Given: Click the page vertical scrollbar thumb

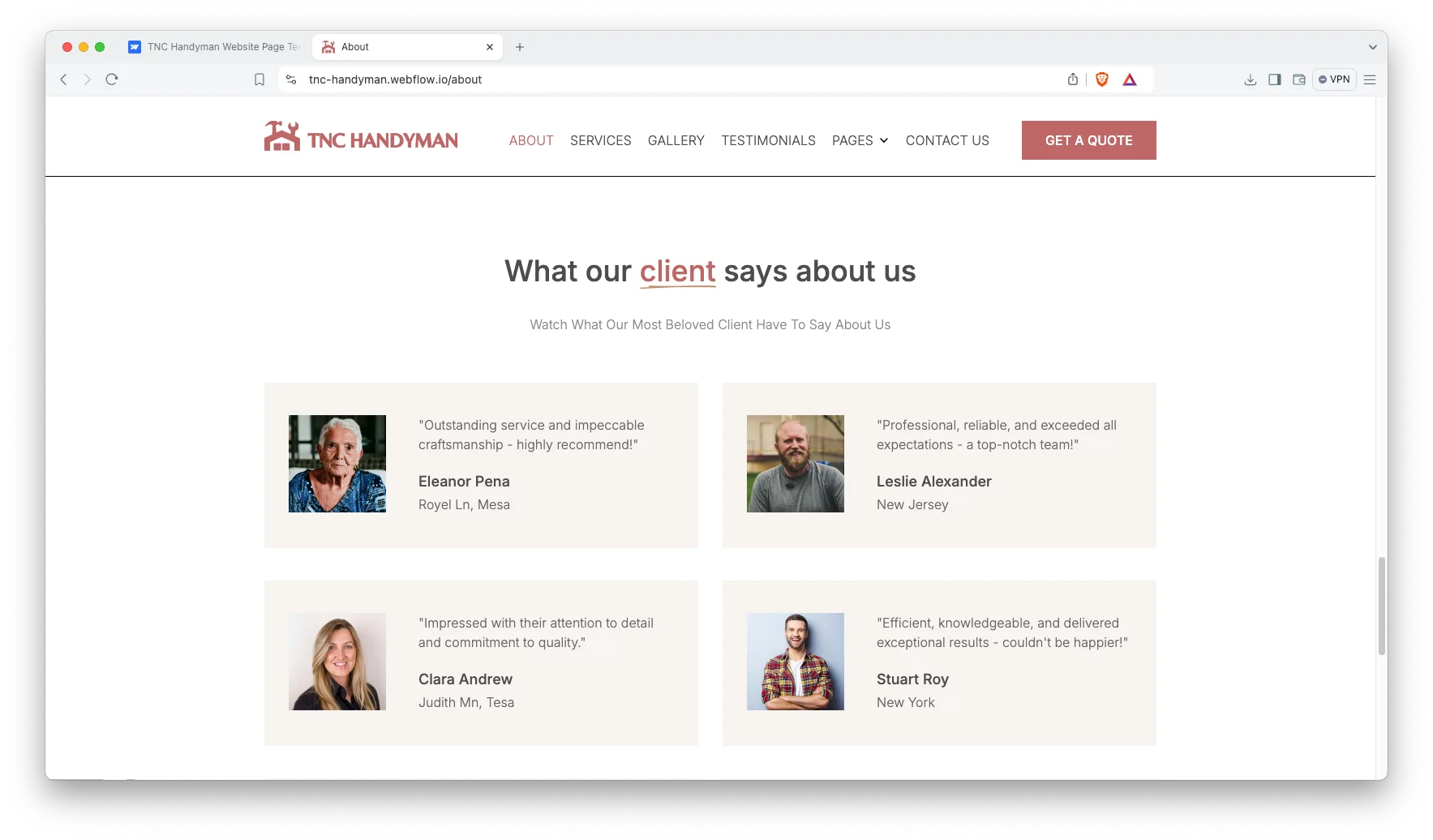Looking at the screenshot, I should (x=1381, y=605).
